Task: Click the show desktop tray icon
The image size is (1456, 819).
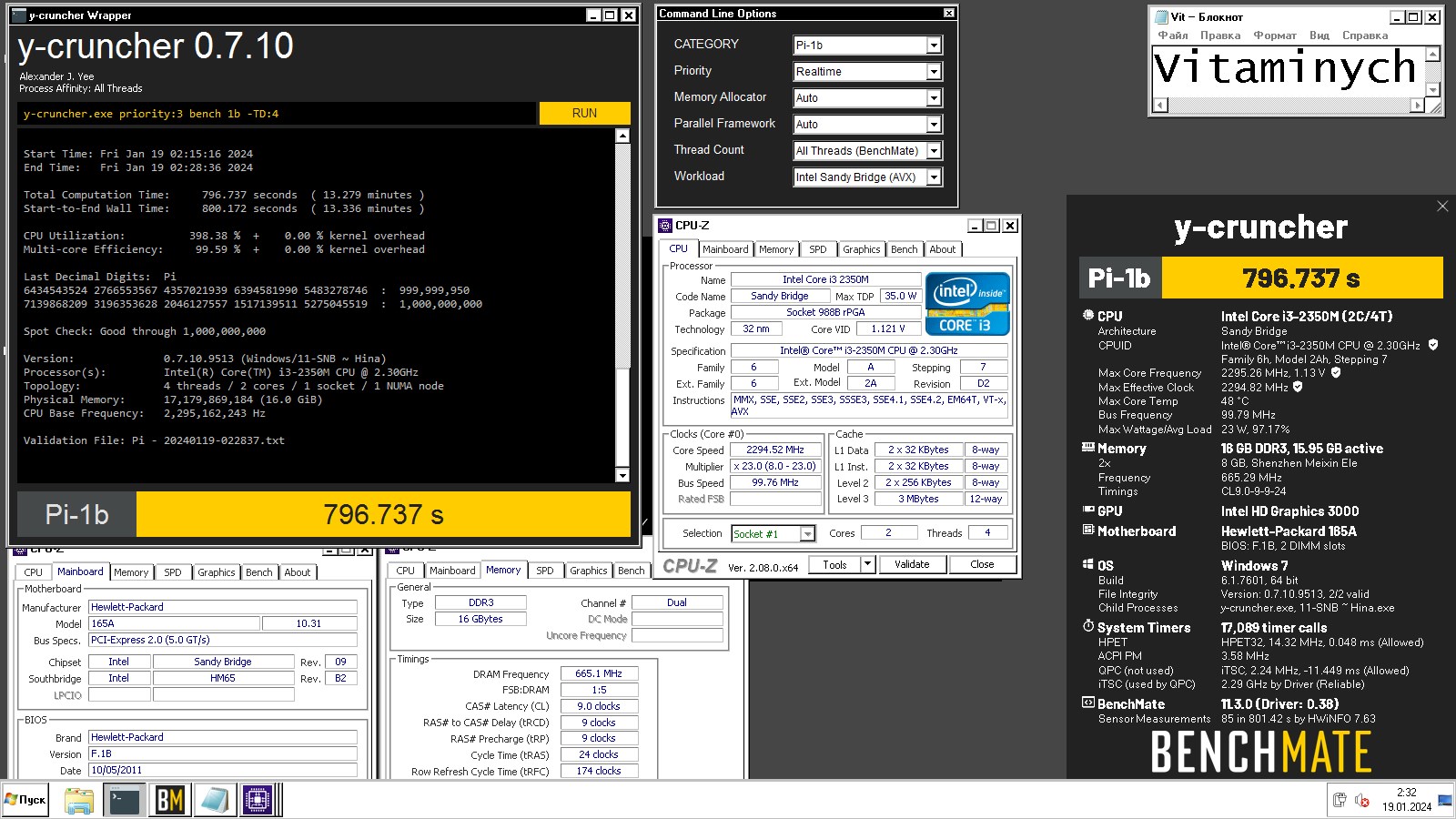Action: (1445, 800)
